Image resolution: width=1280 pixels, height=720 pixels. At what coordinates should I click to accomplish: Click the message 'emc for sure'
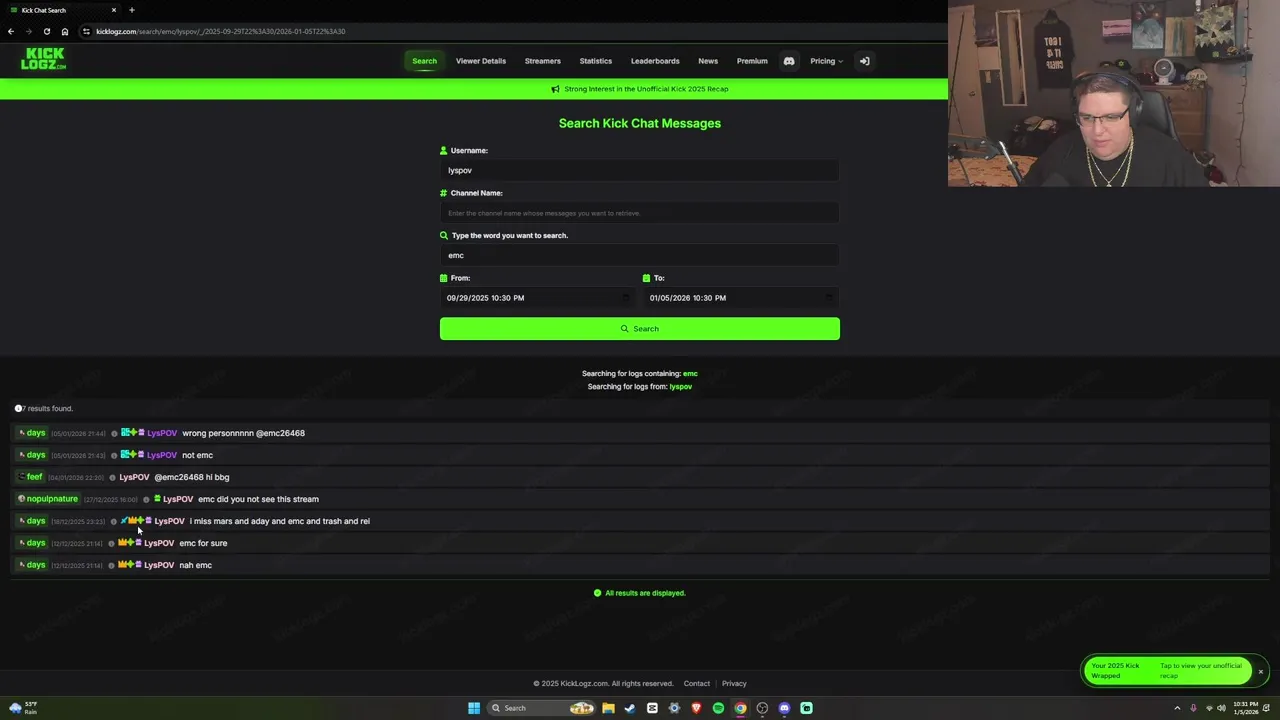pyautogui.click(x=203, y=543)
